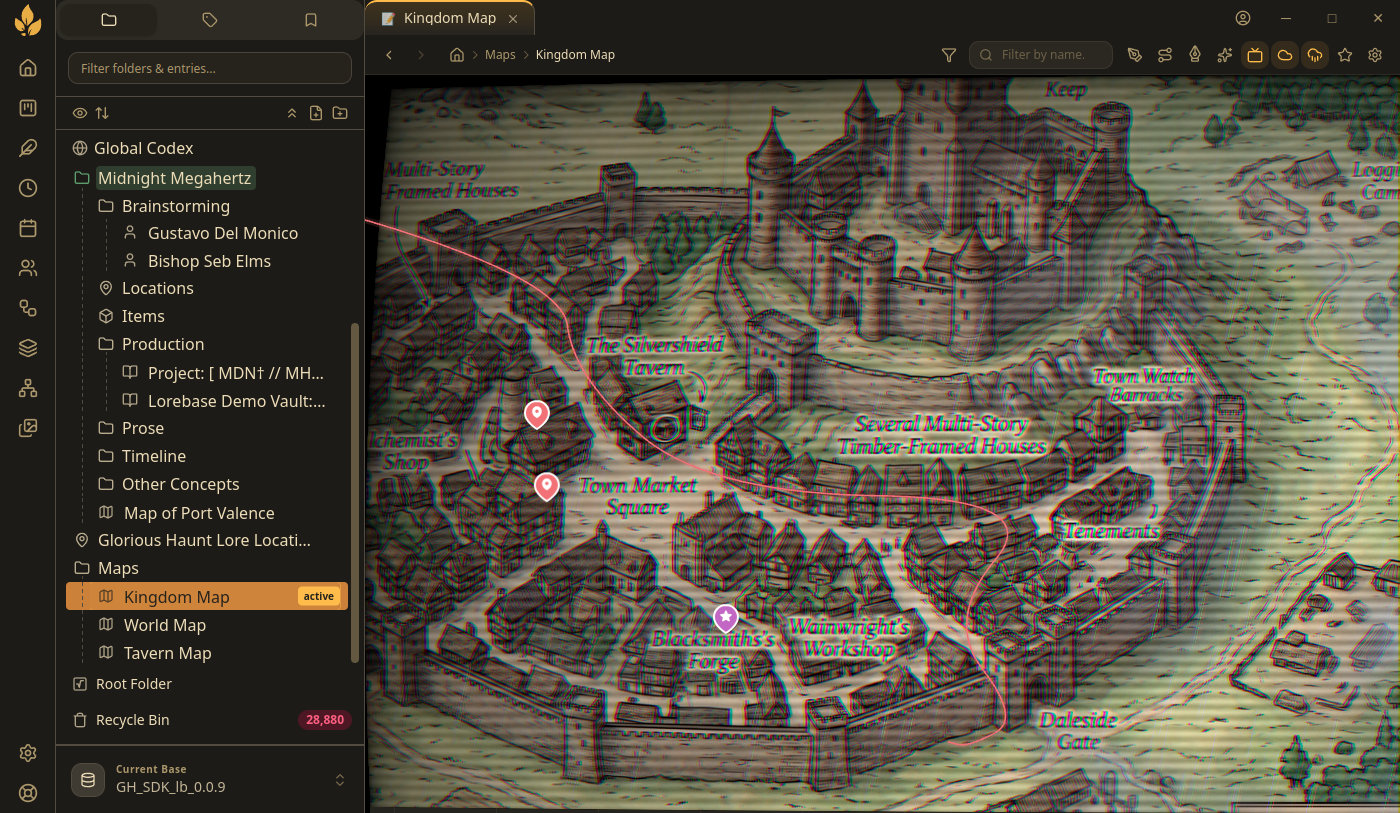1400x813 pixels.
Task: Open map settings gear in toolbar
Action: pos(1375,55)
